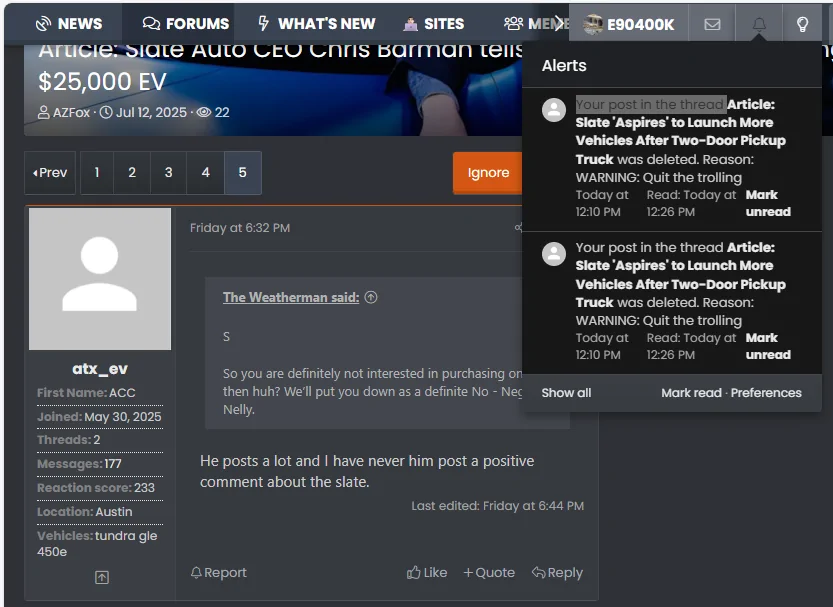Viewport: 833px width, 607px height.
Task: Reply to atx_ev's post
Action: click(557, 572)
